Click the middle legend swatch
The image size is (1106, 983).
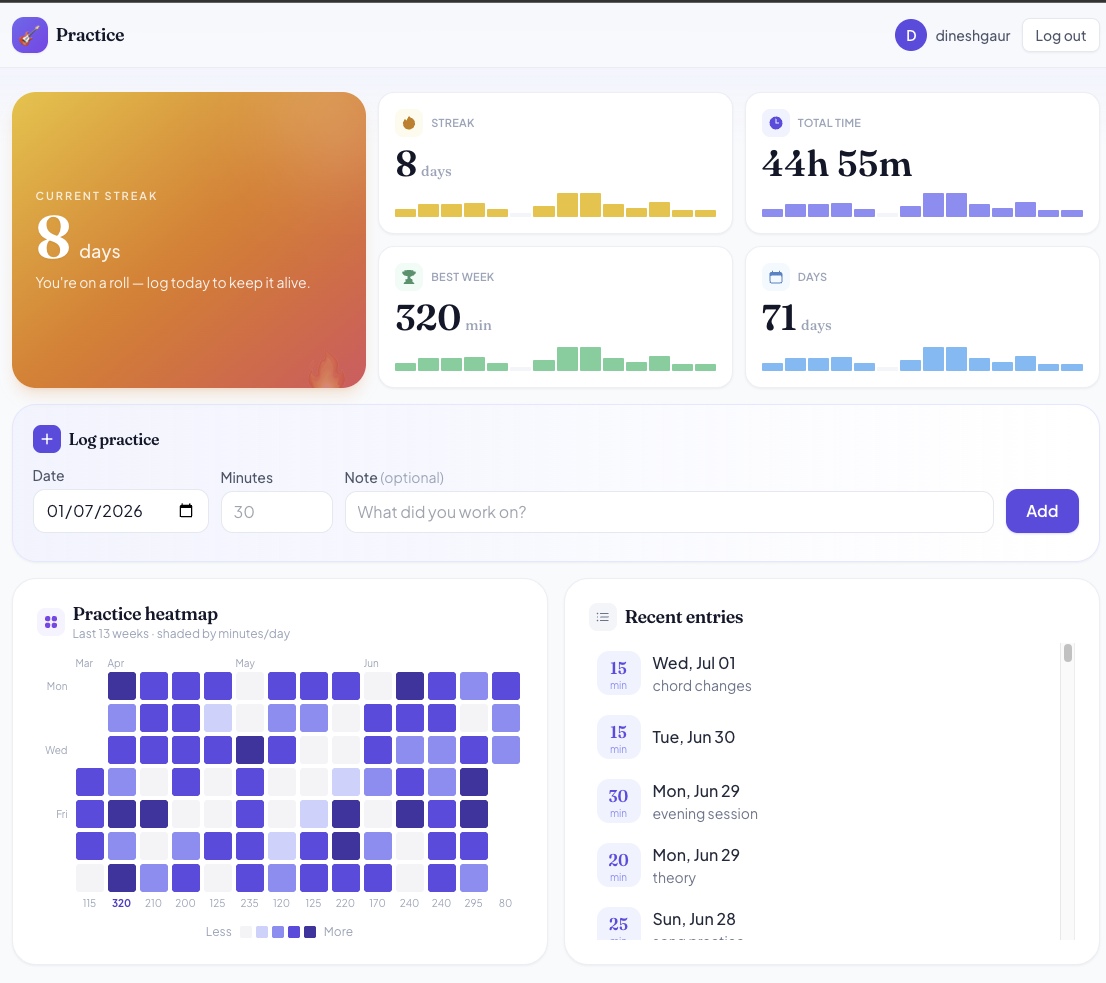(278, 932)
